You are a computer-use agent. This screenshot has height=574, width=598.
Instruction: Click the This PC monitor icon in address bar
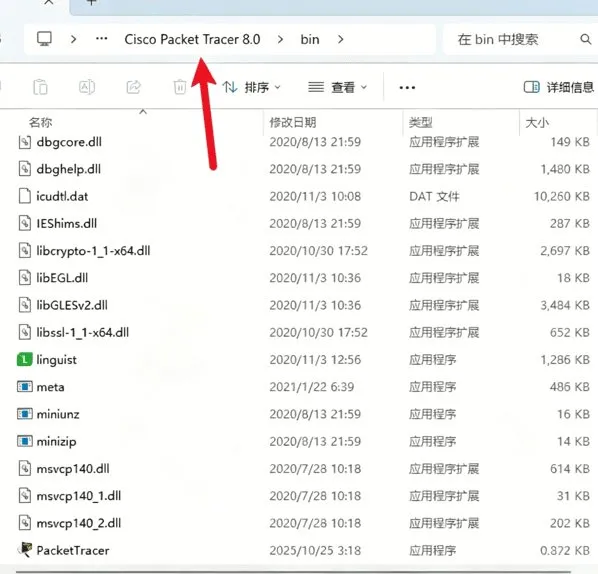click(44, 39)
